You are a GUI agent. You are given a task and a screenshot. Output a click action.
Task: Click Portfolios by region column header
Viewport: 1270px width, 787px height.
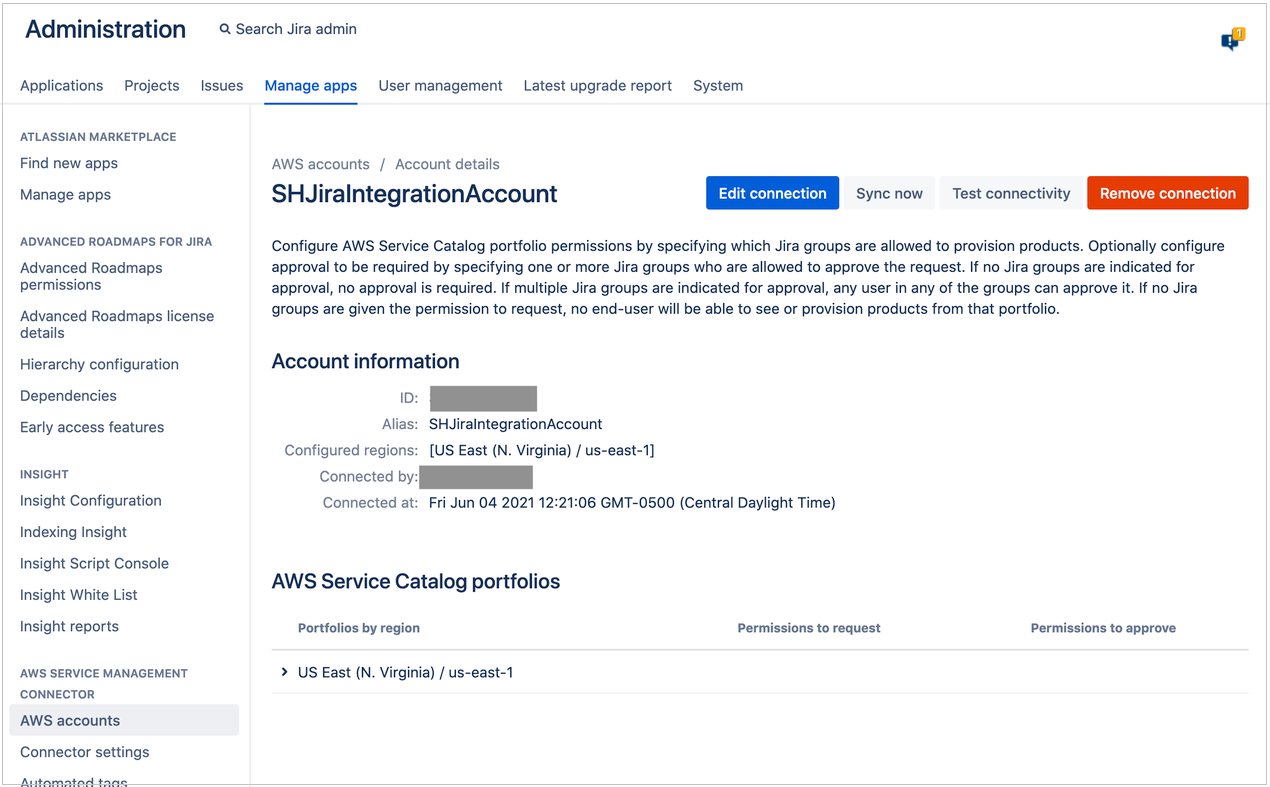pyautogui.click(x=359, y=628)
